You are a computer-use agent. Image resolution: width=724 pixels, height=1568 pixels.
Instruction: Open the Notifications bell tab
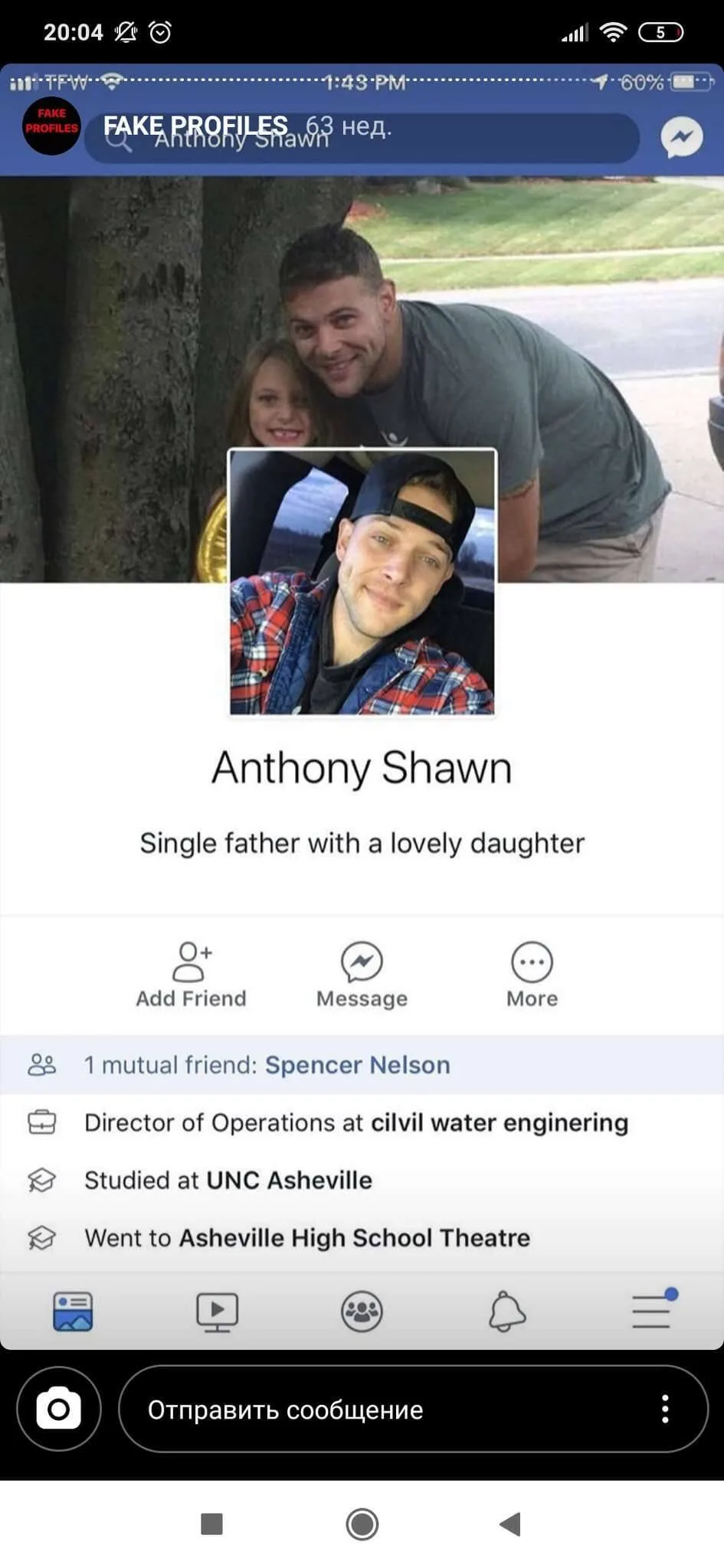click(507, 1312)
